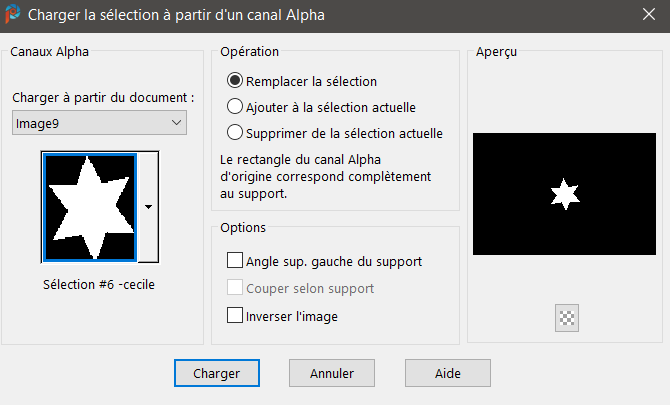Click the dialog title bar text
Image resolution: width=670 pixels, height=405 pixels.
point(176,15)
